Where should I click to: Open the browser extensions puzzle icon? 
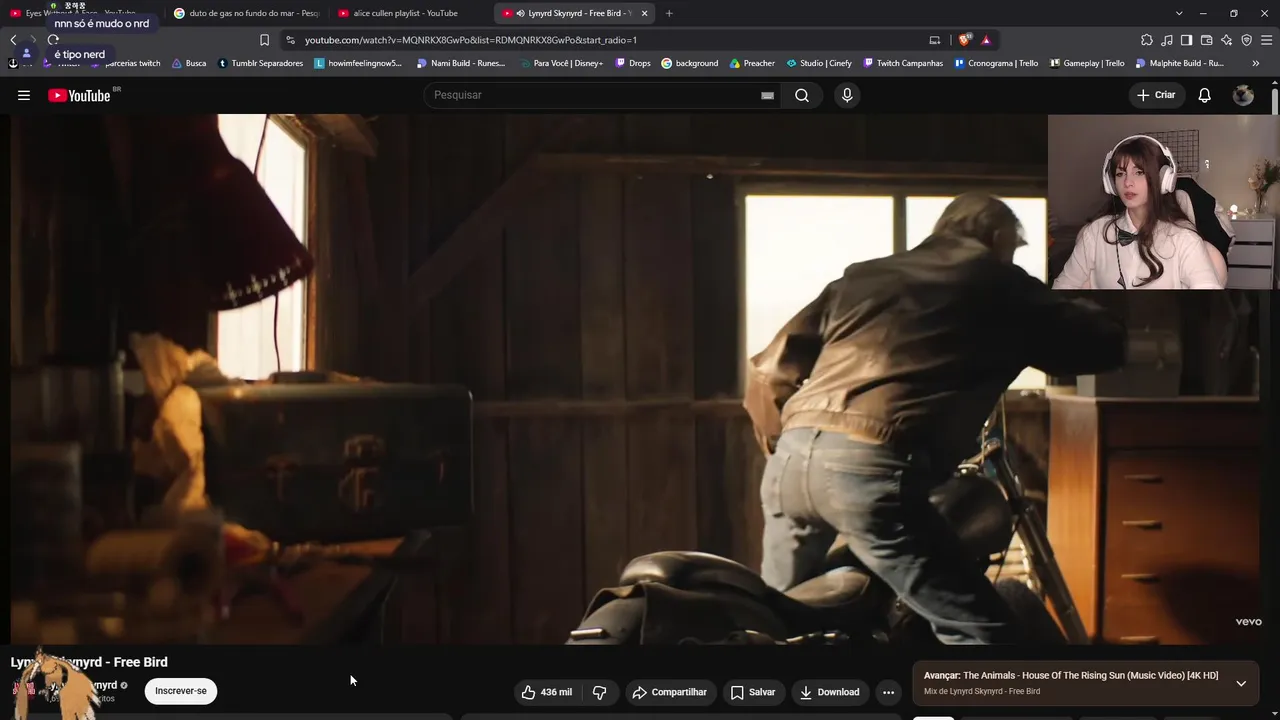tap(1147, 40)
